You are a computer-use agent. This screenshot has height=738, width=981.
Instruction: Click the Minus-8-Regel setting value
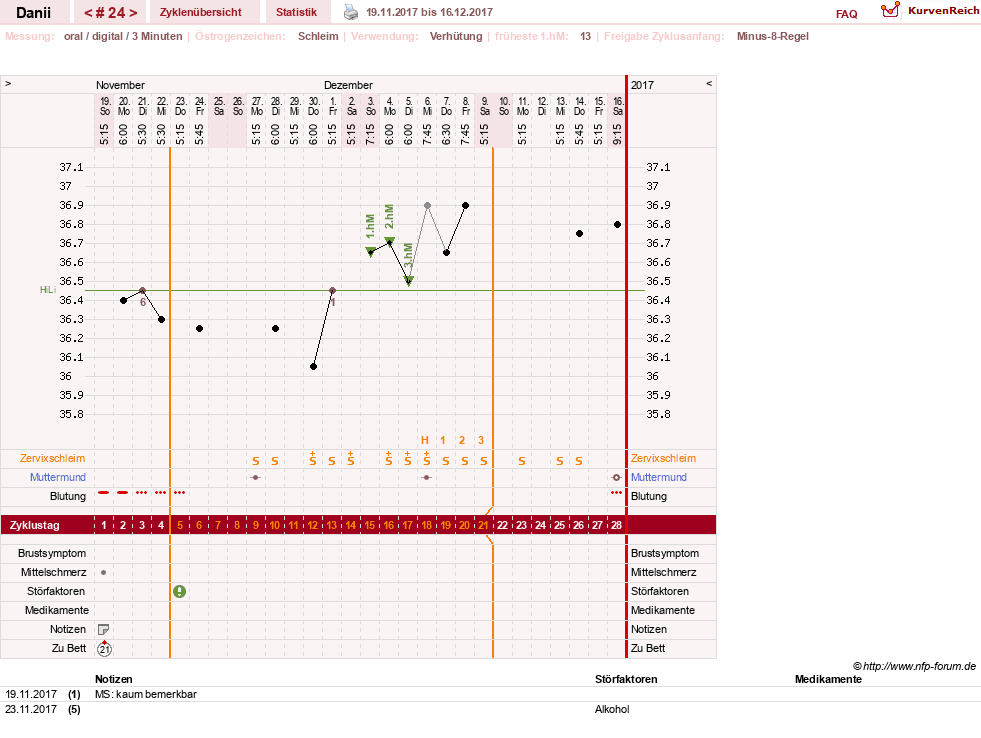pyautogui.click(x=773, y=36)
